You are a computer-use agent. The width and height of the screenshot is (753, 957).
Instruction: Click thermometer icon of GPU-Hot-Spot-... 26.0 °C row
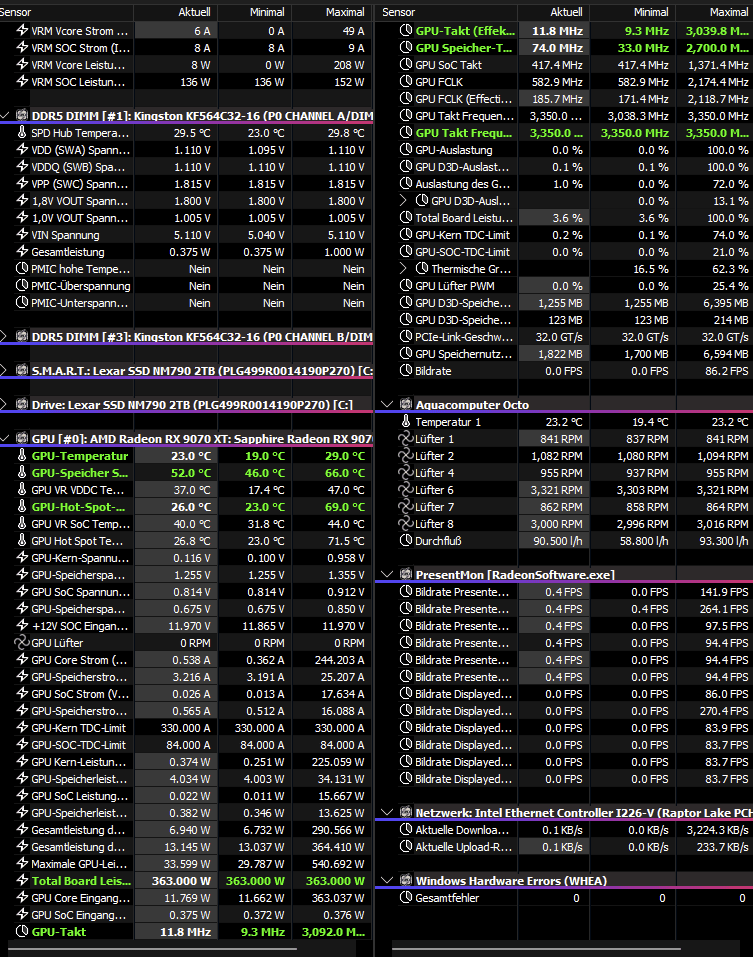[22, 507]
